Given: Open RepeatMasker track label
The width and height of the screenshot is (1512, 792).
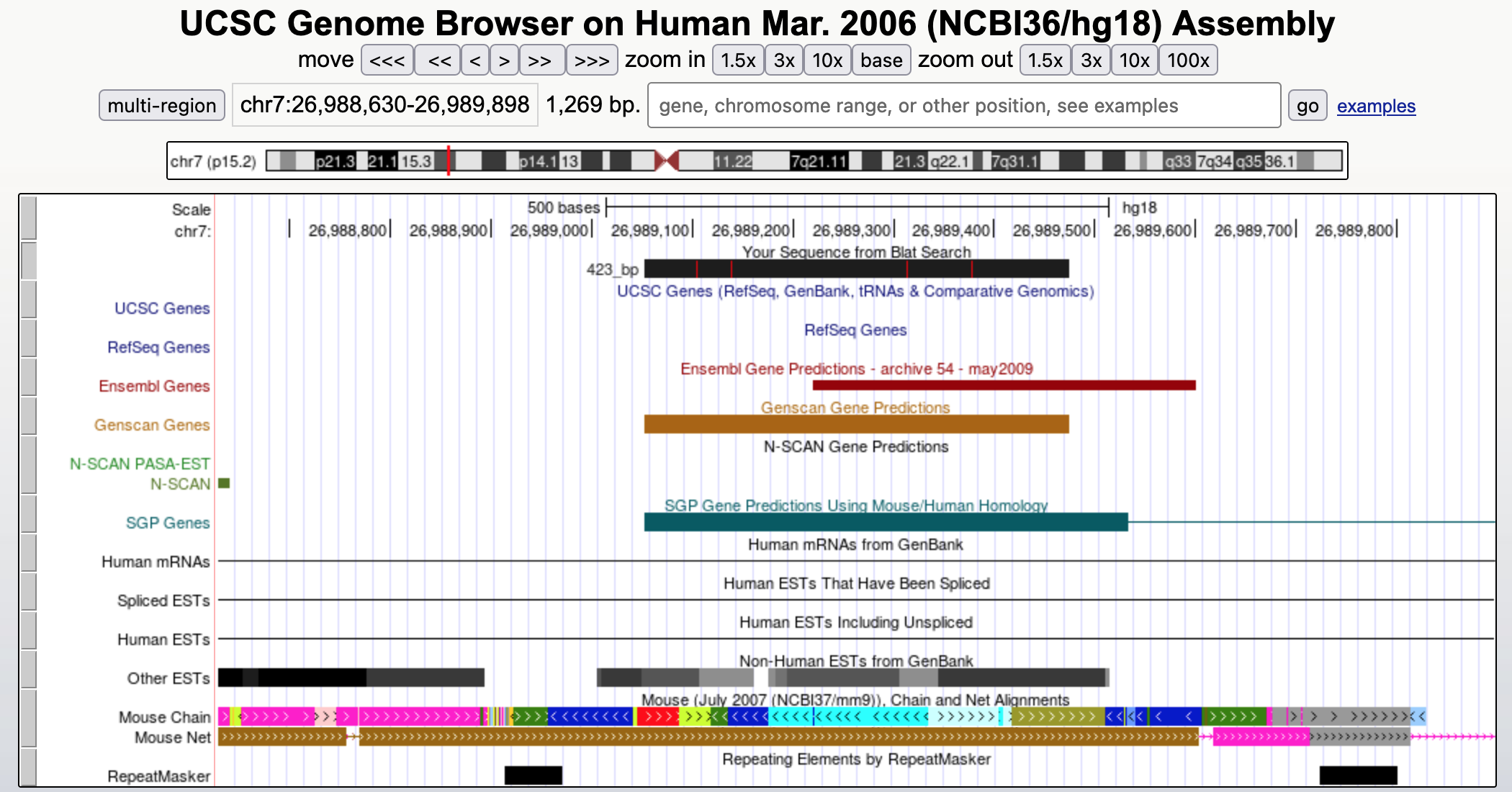Looking at the screenshot, I should (x=159, y=776).
